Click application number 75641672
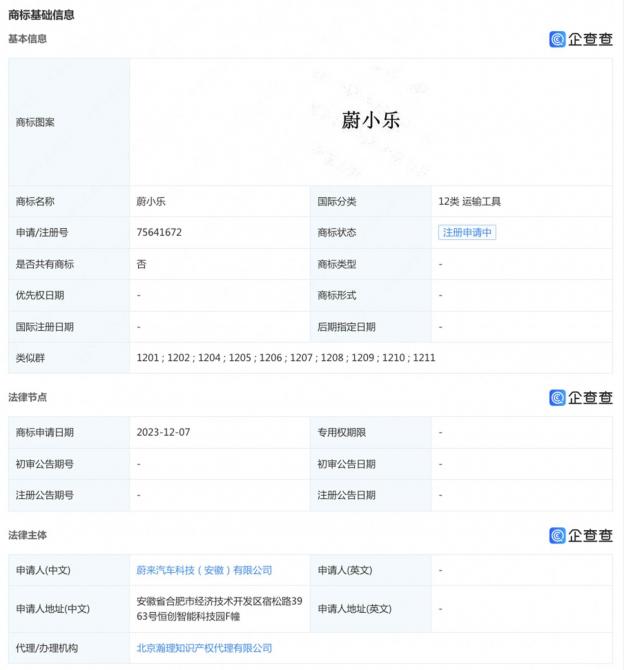This screenshot has width=624, height=670. (159, 233)
